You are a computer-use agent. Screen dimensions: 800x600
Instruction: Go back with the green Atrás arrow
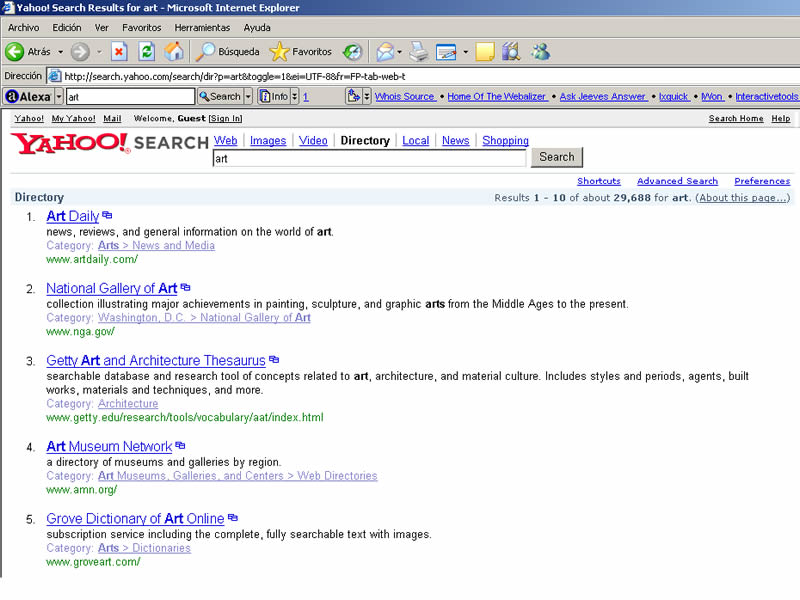coord(28,52)
